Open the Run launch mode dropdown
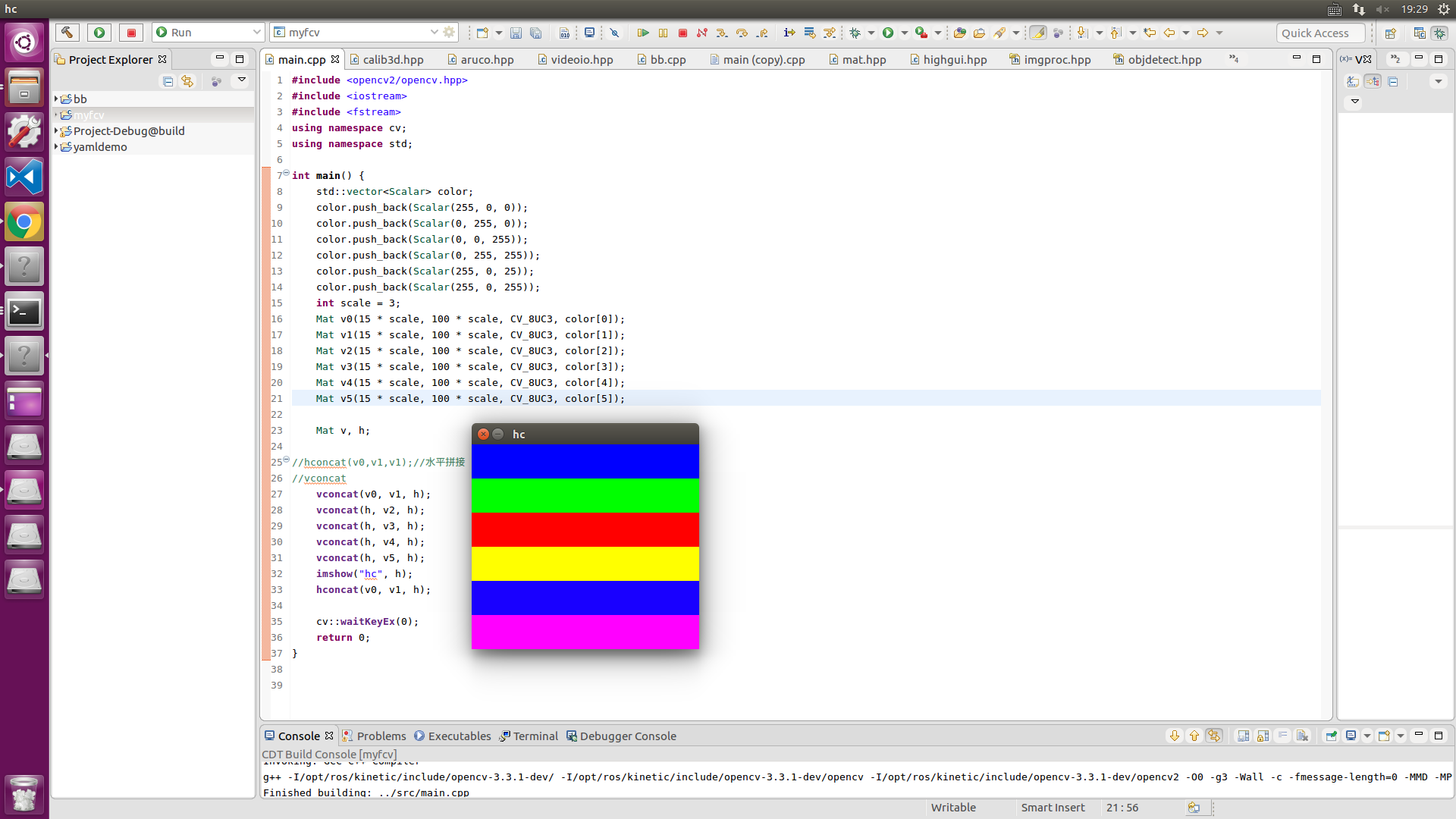Viewport: 1456px width, 819px height. (x=256, y=33)
